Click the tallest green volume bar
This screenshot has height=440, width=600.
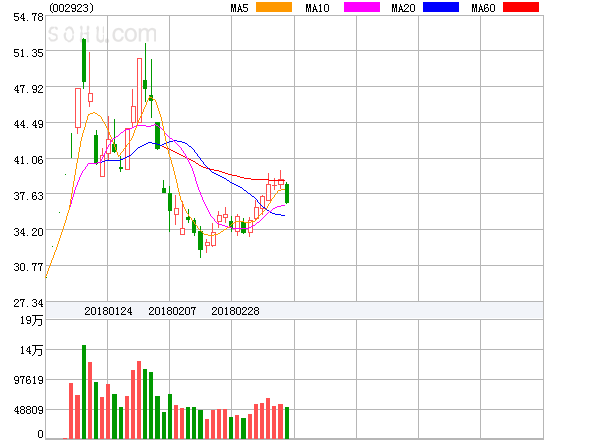click(84, 392)
